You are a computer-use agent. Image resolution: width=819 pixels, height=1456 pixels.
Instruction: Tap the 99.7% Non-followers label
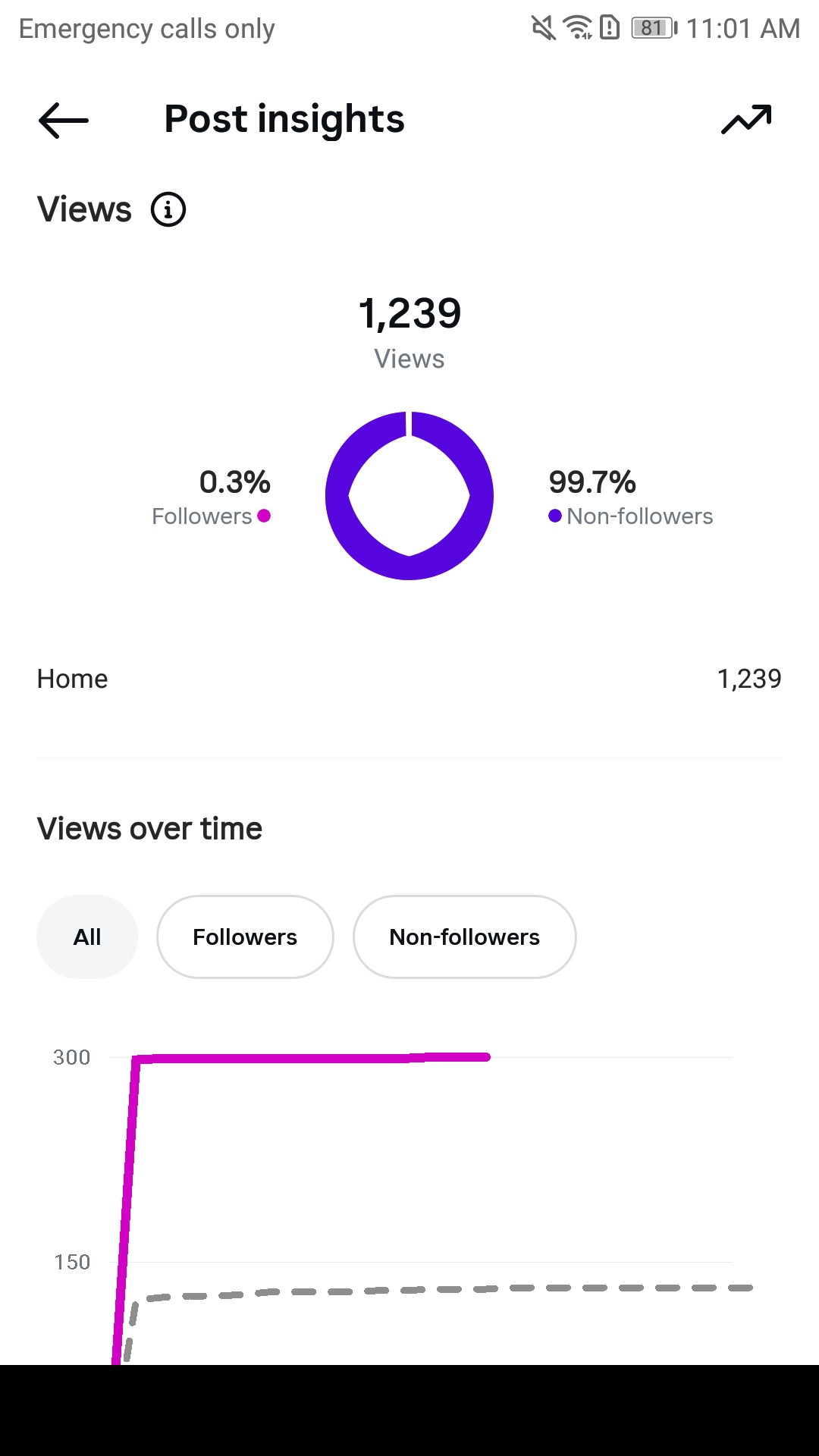[x=592, y=482]
